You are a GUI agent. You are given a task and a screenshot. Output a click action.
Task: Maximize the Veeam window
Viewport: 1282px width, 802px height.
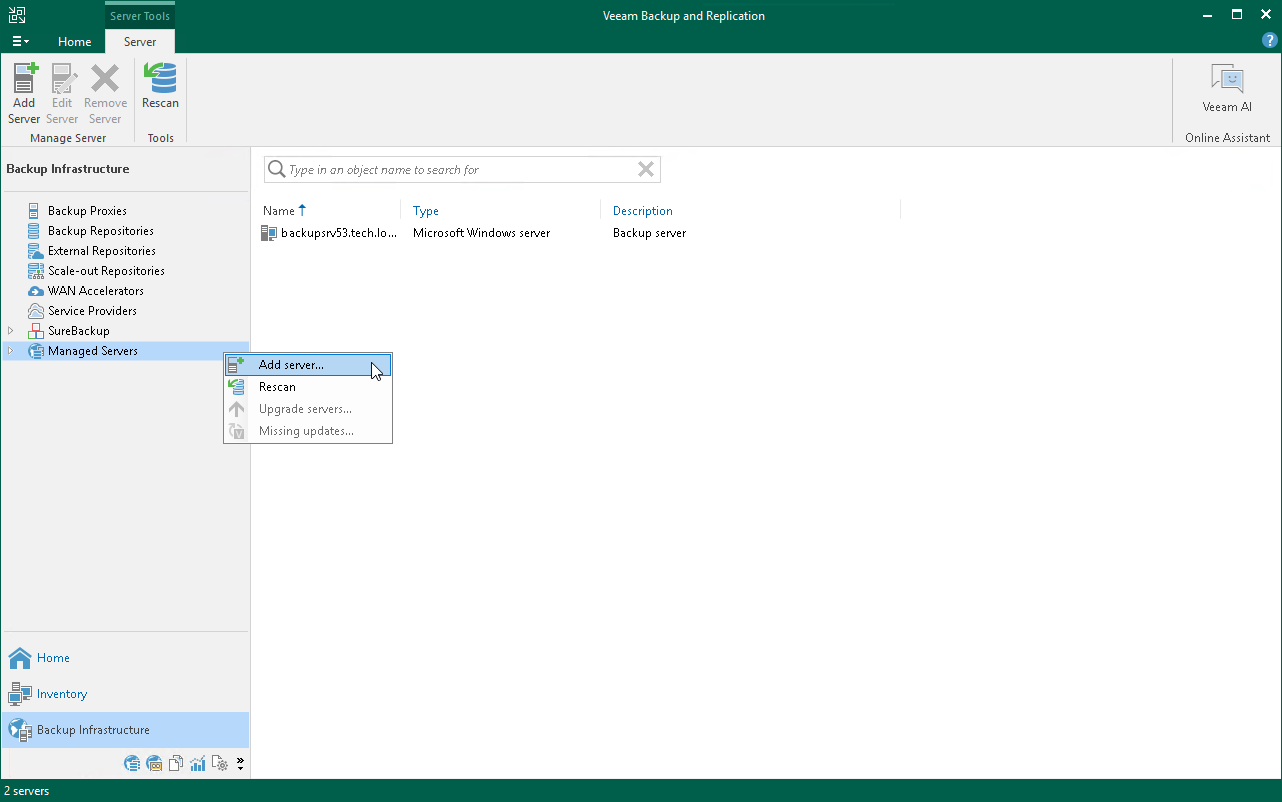(x=1237, y=15)
